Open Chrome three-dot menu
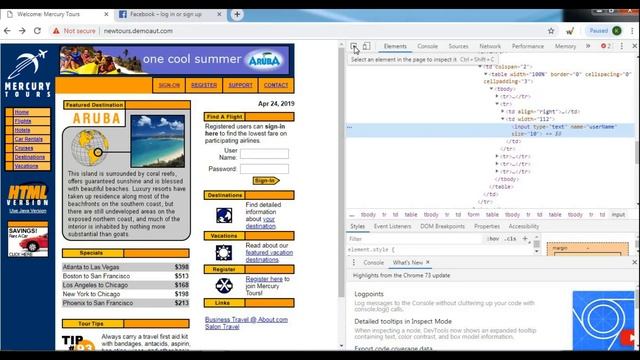This screenshot has width=640, height=360. point(632,31)
